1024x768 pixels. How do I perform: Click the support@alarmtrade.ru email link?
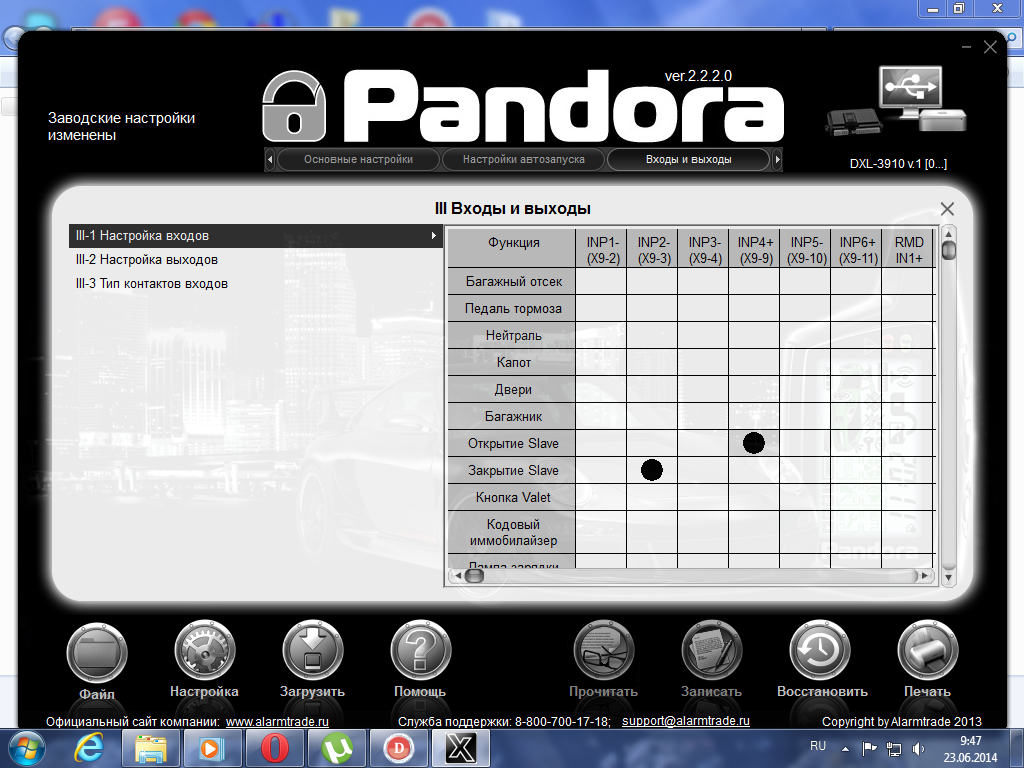click(x=686, y=721)
